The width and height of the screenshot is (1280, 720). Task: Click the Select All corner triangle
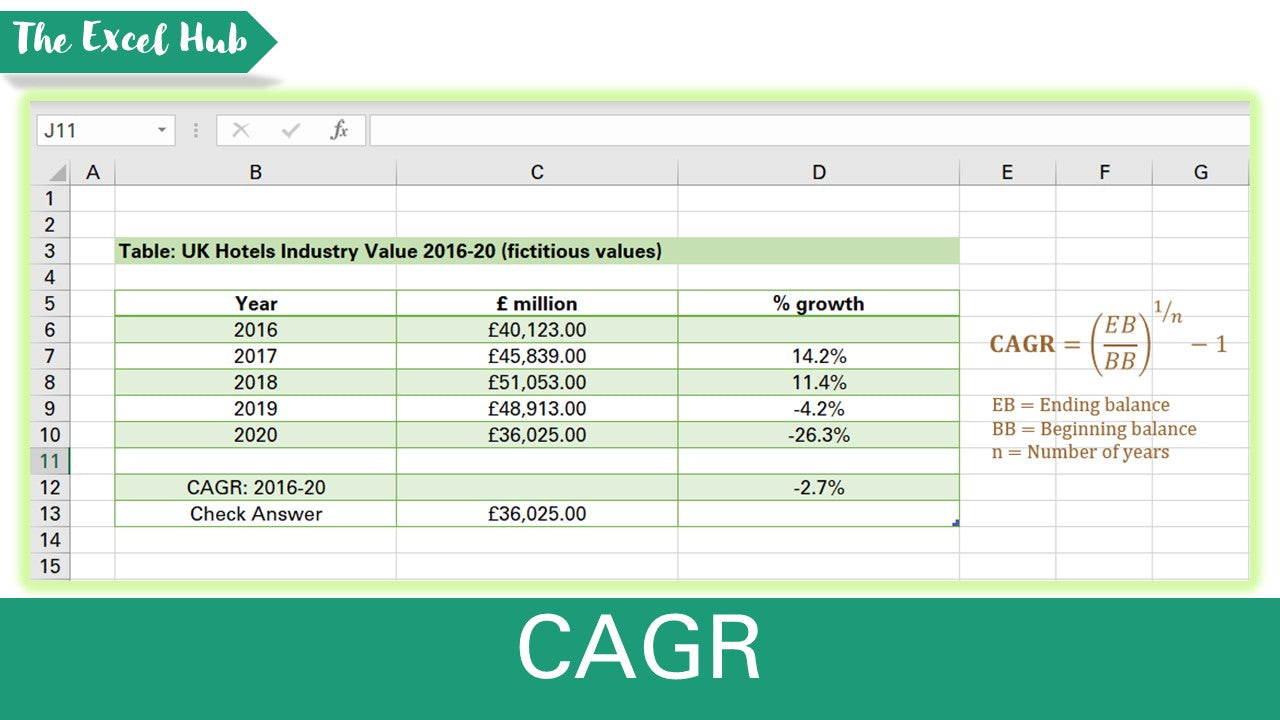(57, 173)
